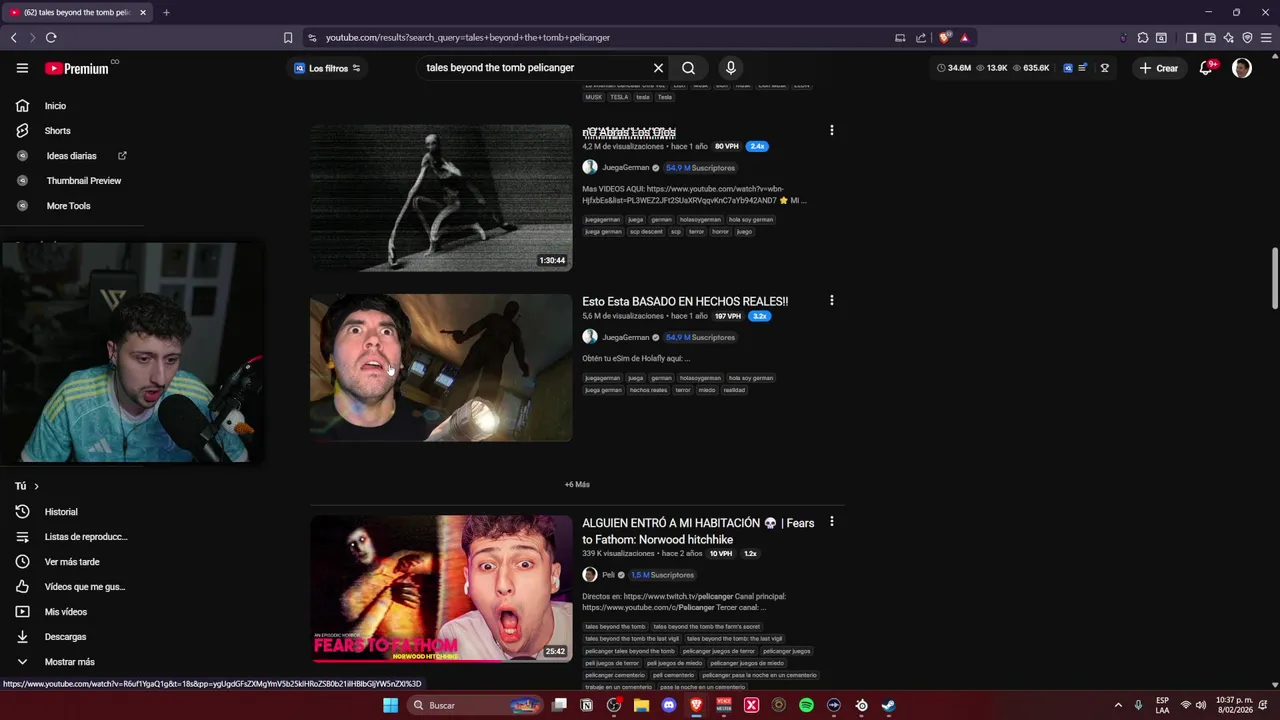The height and width of the screenshot is (720, 1280).
Task: Open the account avatar menu
Action: coord(1242,68)
